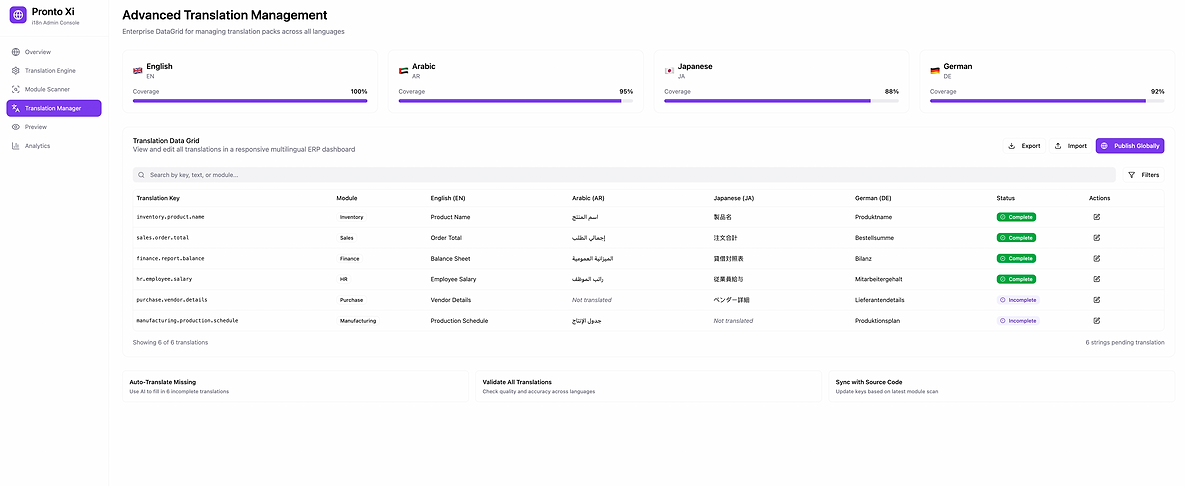This screenshot has height=486, width=1185.
Task: Click the Japanese coverage progress bar
Action: 781,101
